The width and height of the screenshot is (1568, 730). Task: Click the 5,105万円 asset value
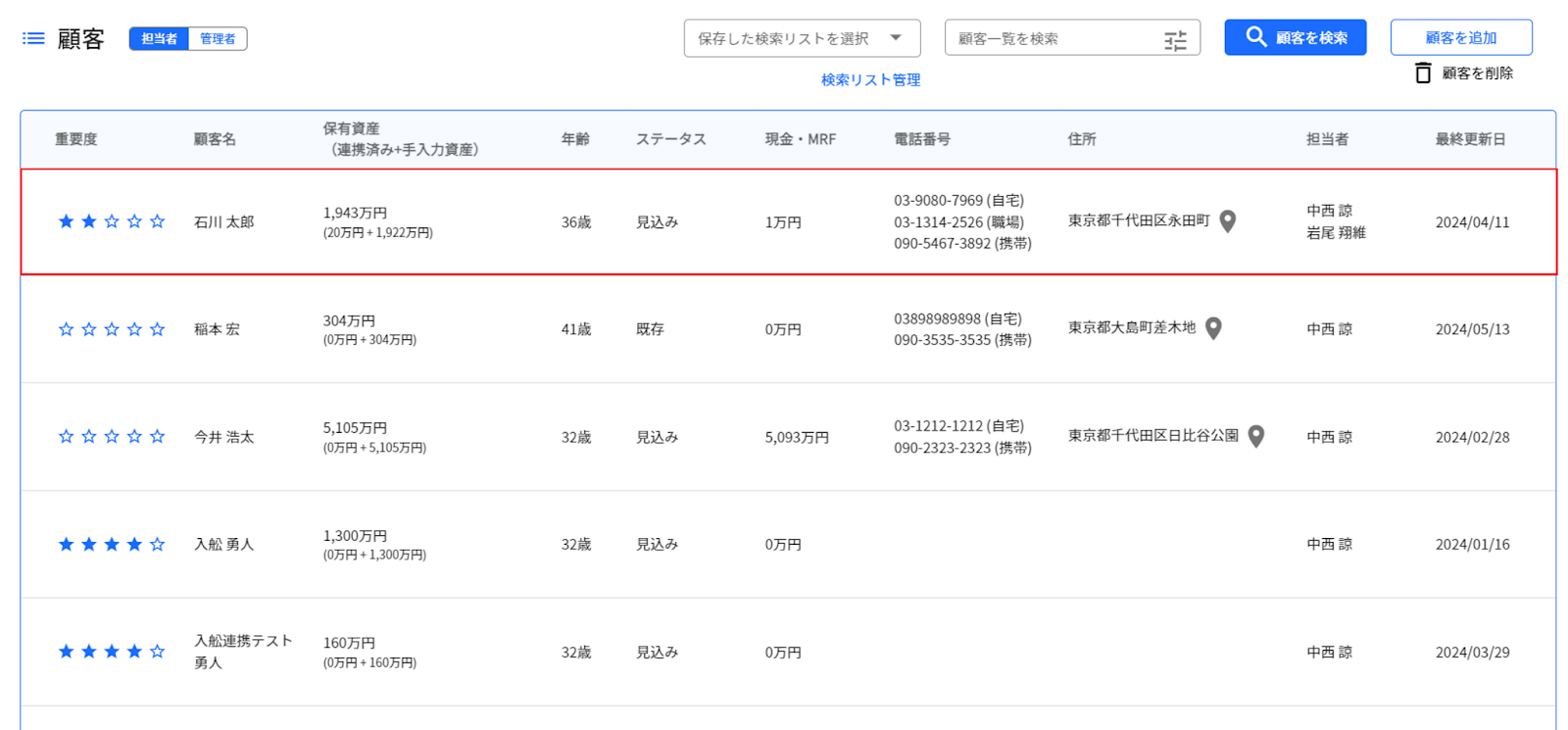355,428
